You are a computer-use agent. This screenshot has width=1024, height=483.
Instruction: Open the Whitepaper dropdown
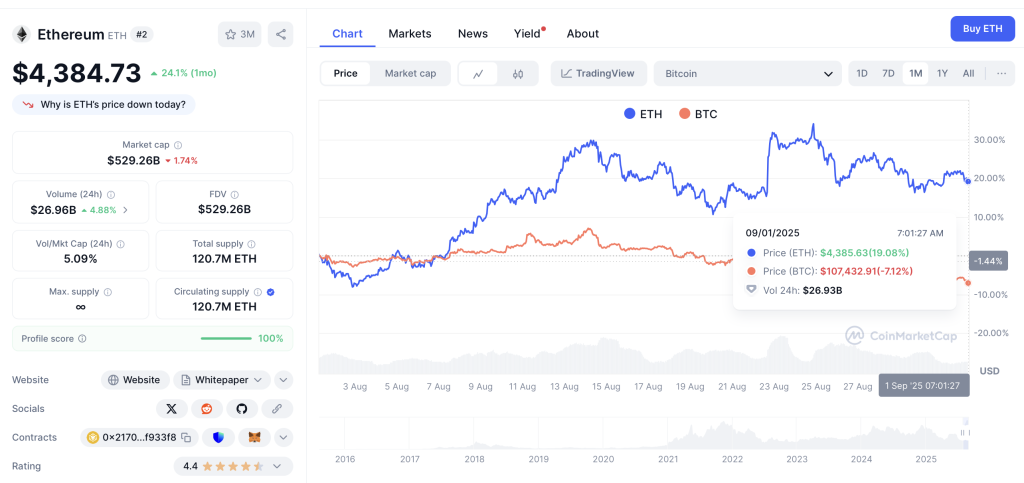(222, 380)
